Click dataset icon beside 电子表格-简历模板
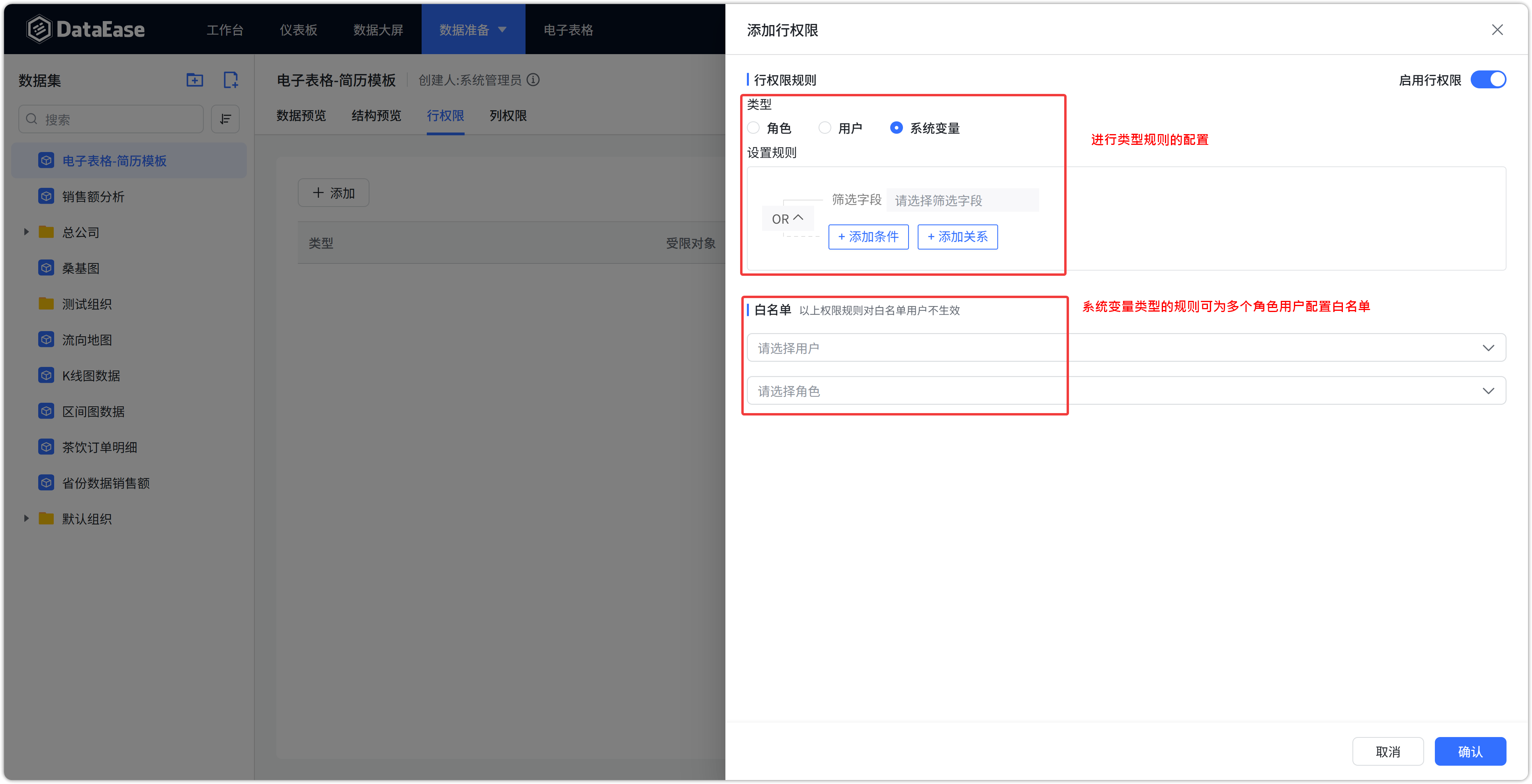Viewport: 1532px width, 784px height. click(47, 160)
